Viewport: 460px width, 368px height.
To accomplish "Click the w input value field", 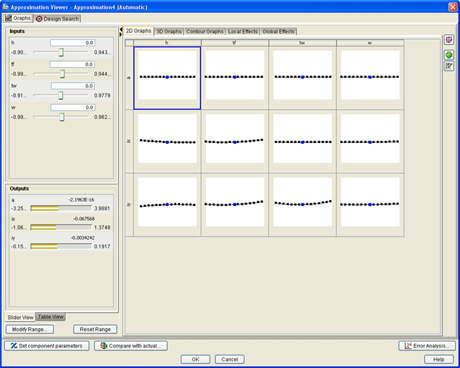I will [73, 107].
